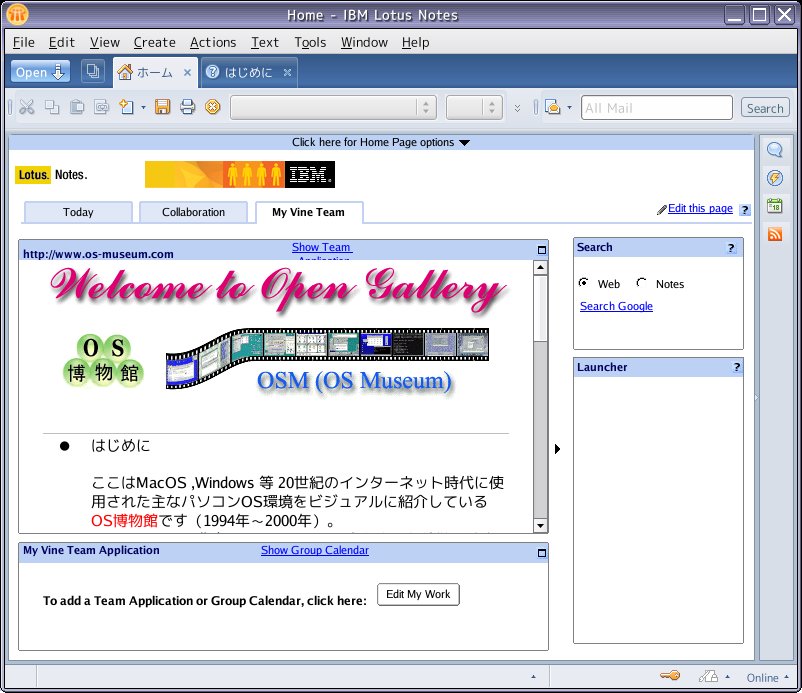The height and width of the screenshot is (693, 802).
Task: Click the OS Museum filmstrip image
Action: [327, 357]
